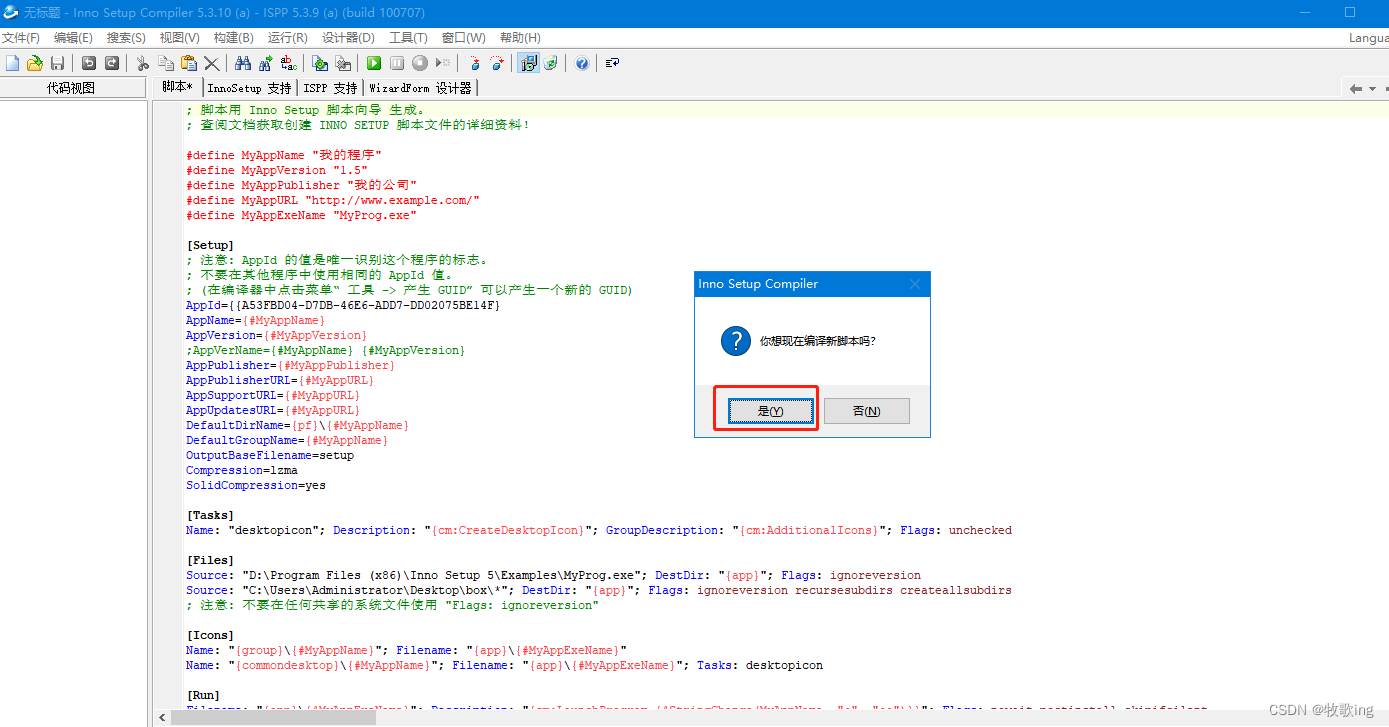Open the 构建(B) menu

tap(233, 37)
